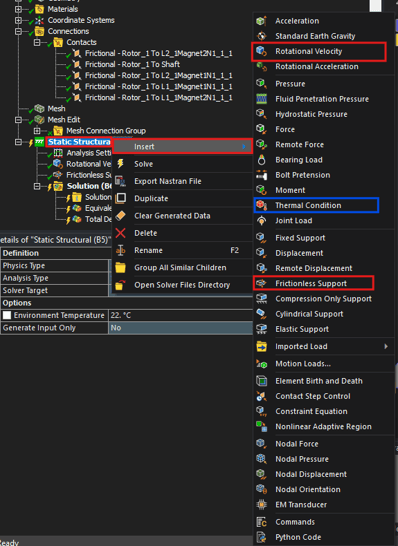Screen dimensions: 398x546
Task: Select the Mesh item in the tree
Action: coord(56,109)
